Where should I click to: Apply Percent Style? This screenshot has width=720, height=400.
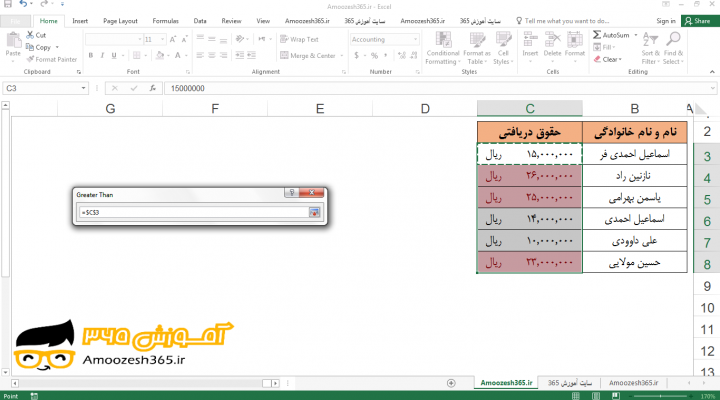pos(374,56)
